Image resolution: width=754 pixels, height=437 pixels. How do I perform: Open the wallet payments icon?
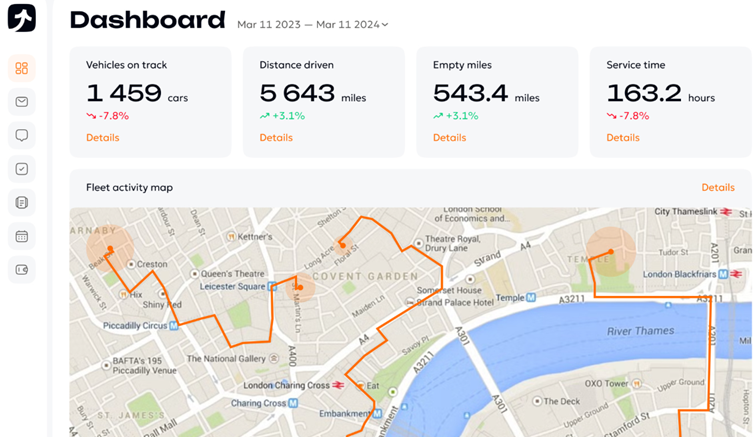[21, 270]
